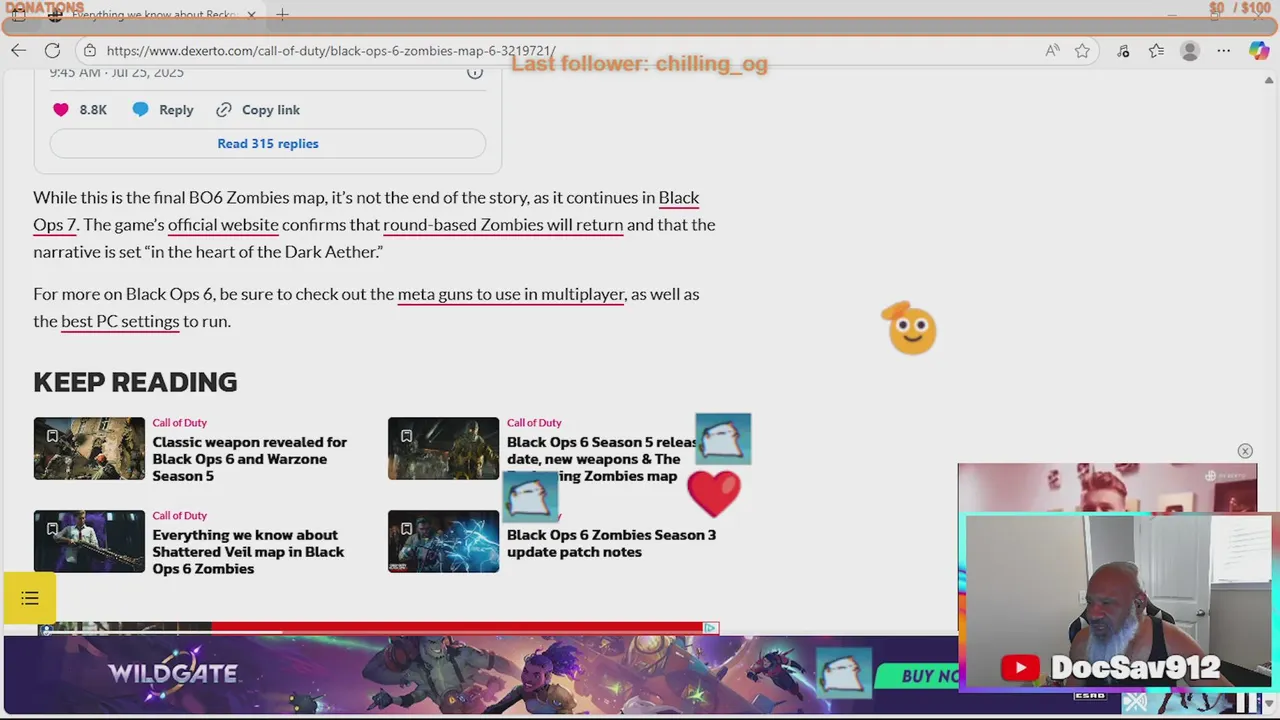Open the Favorites list
The width and height of the screenshot is (1280, 720).
pos(1156,50)
